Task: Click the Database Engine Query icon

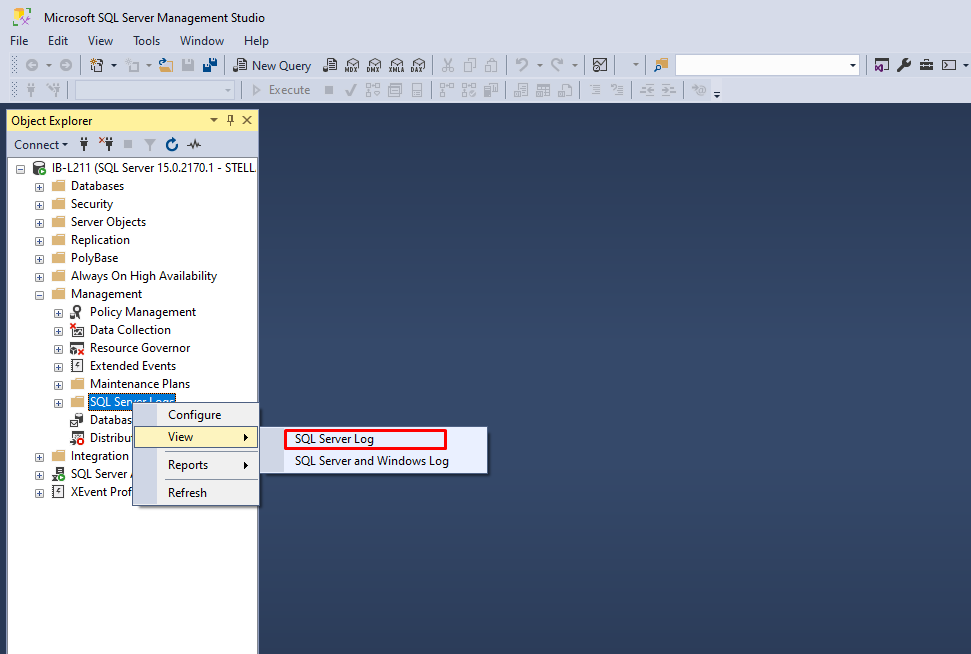Action: pos(330,65)
